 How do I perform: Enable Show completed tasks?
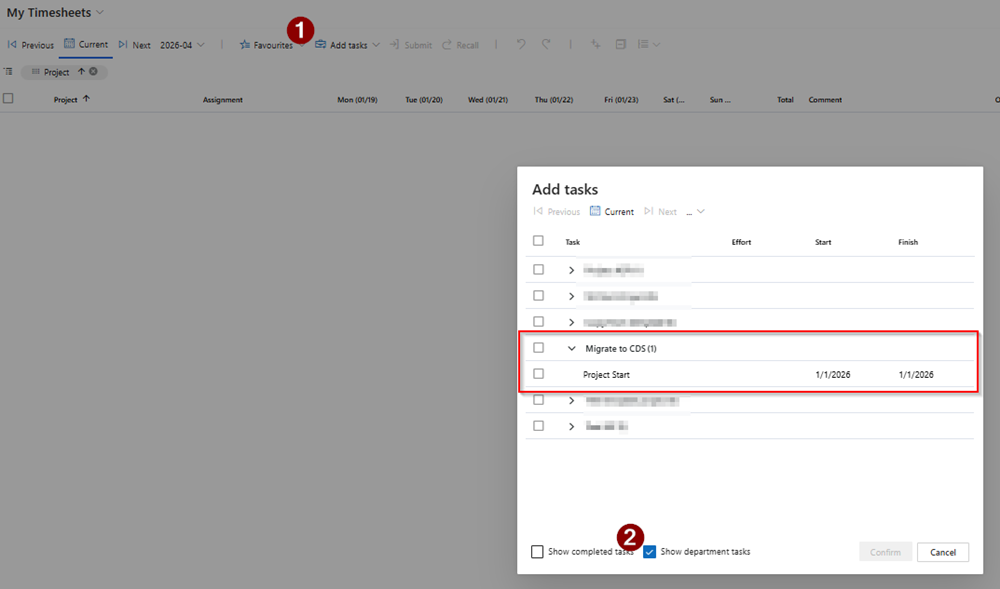(x=536, y=551)
